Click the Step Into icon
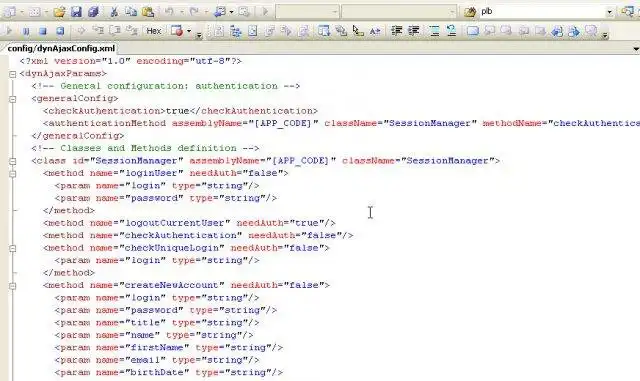 pyautogui.click(x=98, y=31)
